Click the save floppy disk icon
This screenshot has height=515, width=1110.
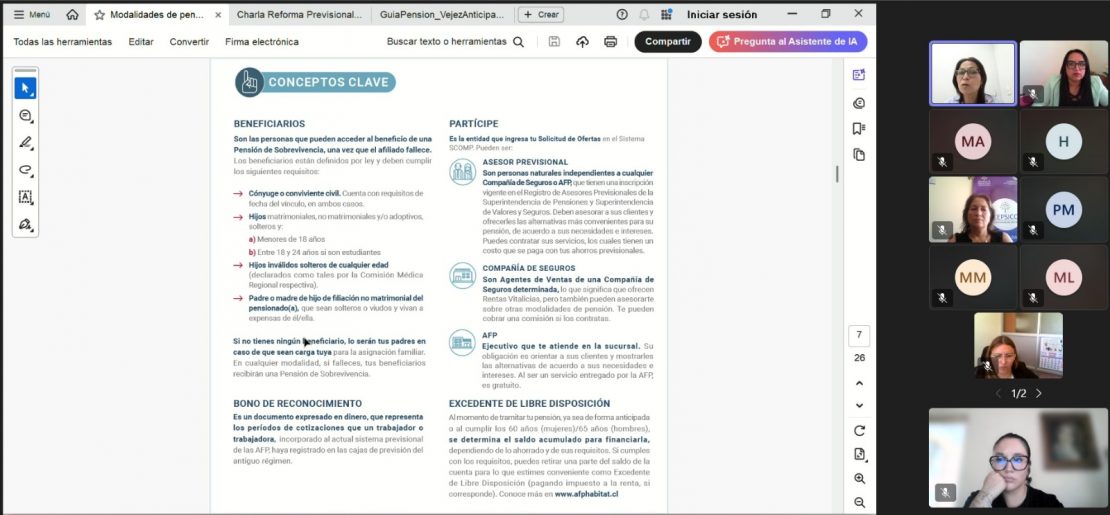[554, 42]
